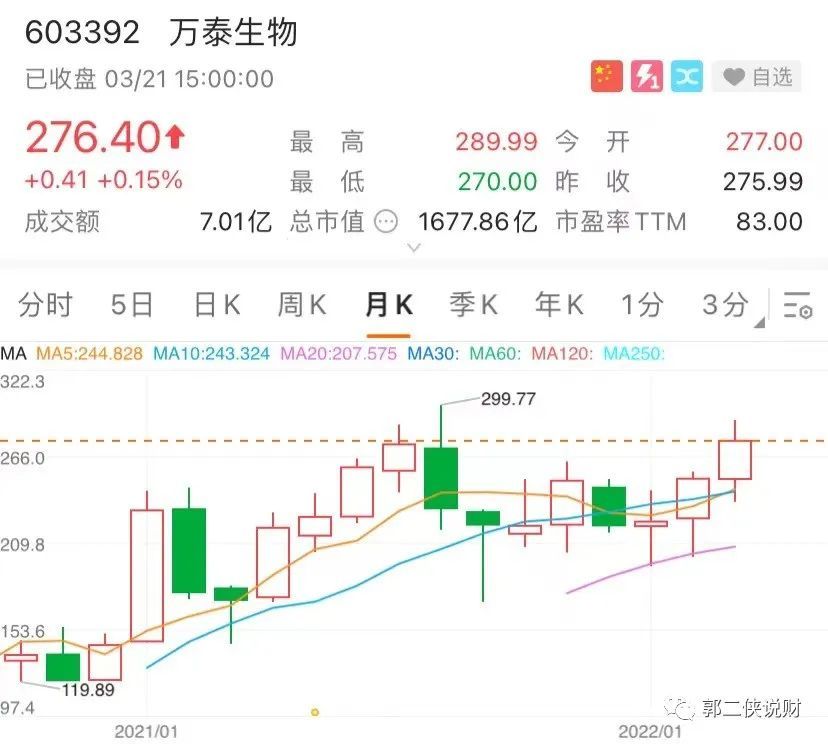Tap 市盈率TTM value 83.00

tap(769, 222)
